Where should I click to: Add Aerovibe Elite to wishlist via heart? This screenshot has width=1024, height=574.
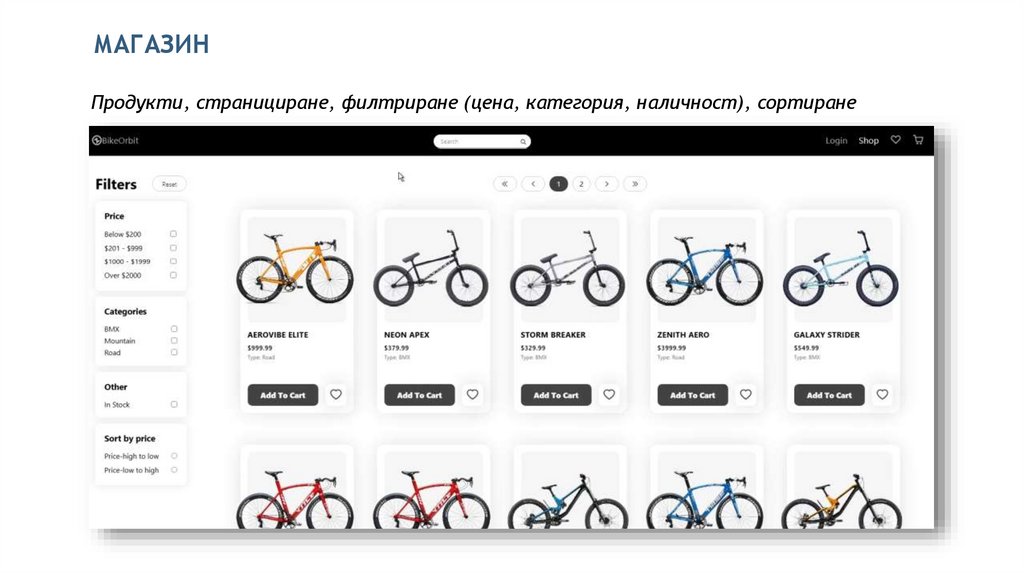[x=336, y=394]
